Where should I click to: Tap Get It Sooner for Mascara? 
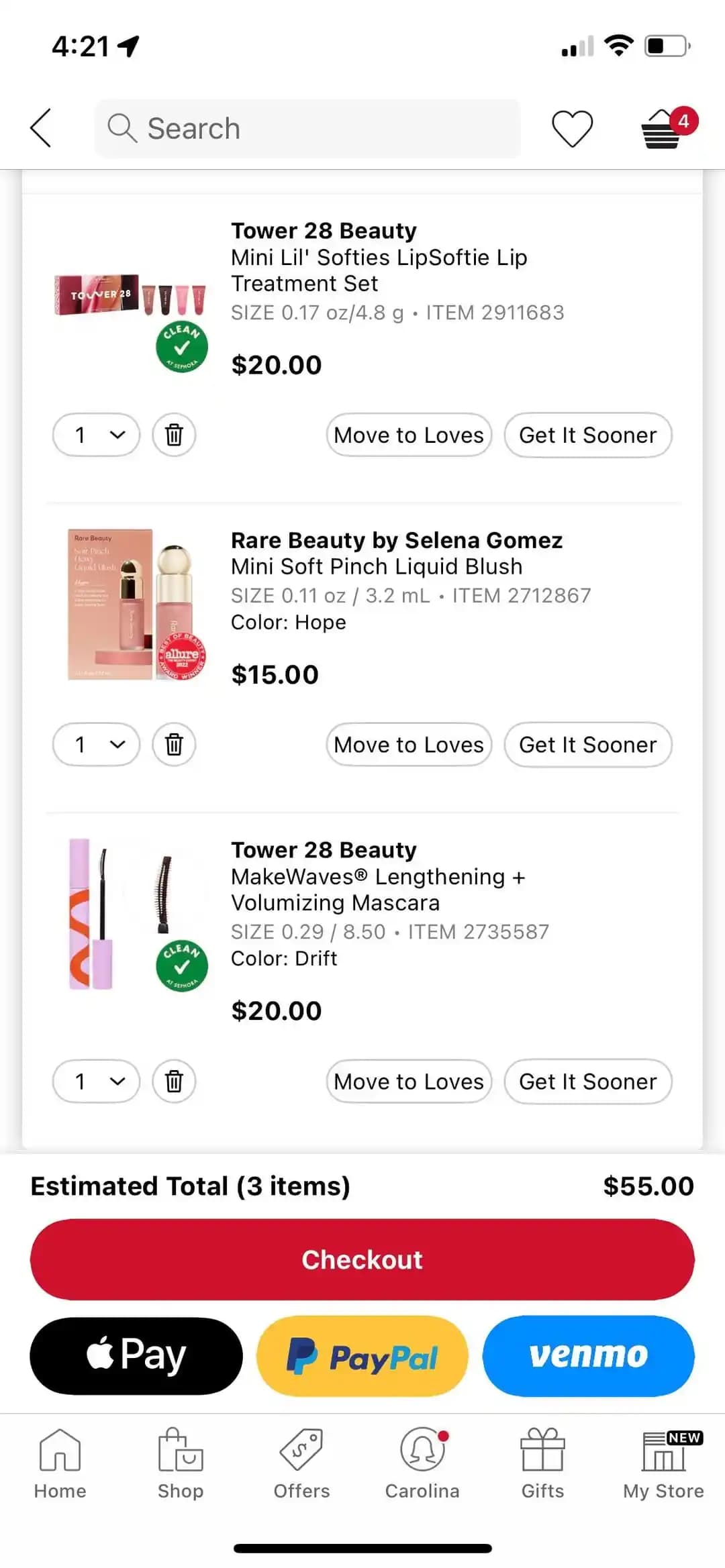(588, 1082)
